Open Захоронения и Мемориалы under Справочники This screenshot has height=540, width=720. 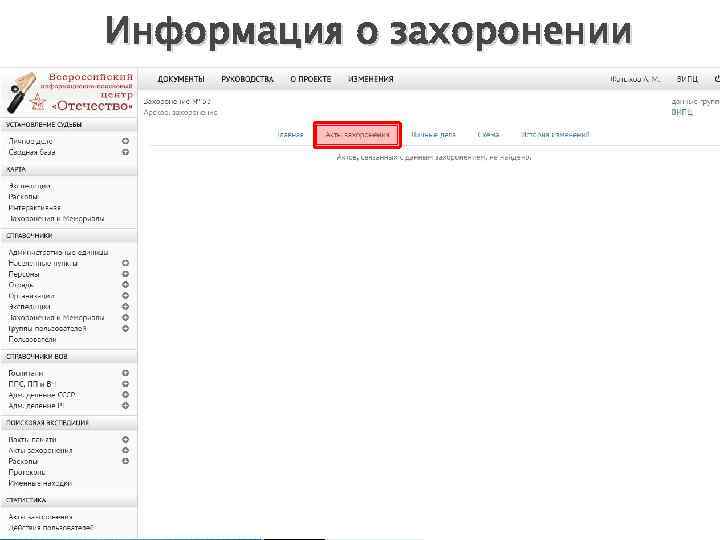(56, 318)
